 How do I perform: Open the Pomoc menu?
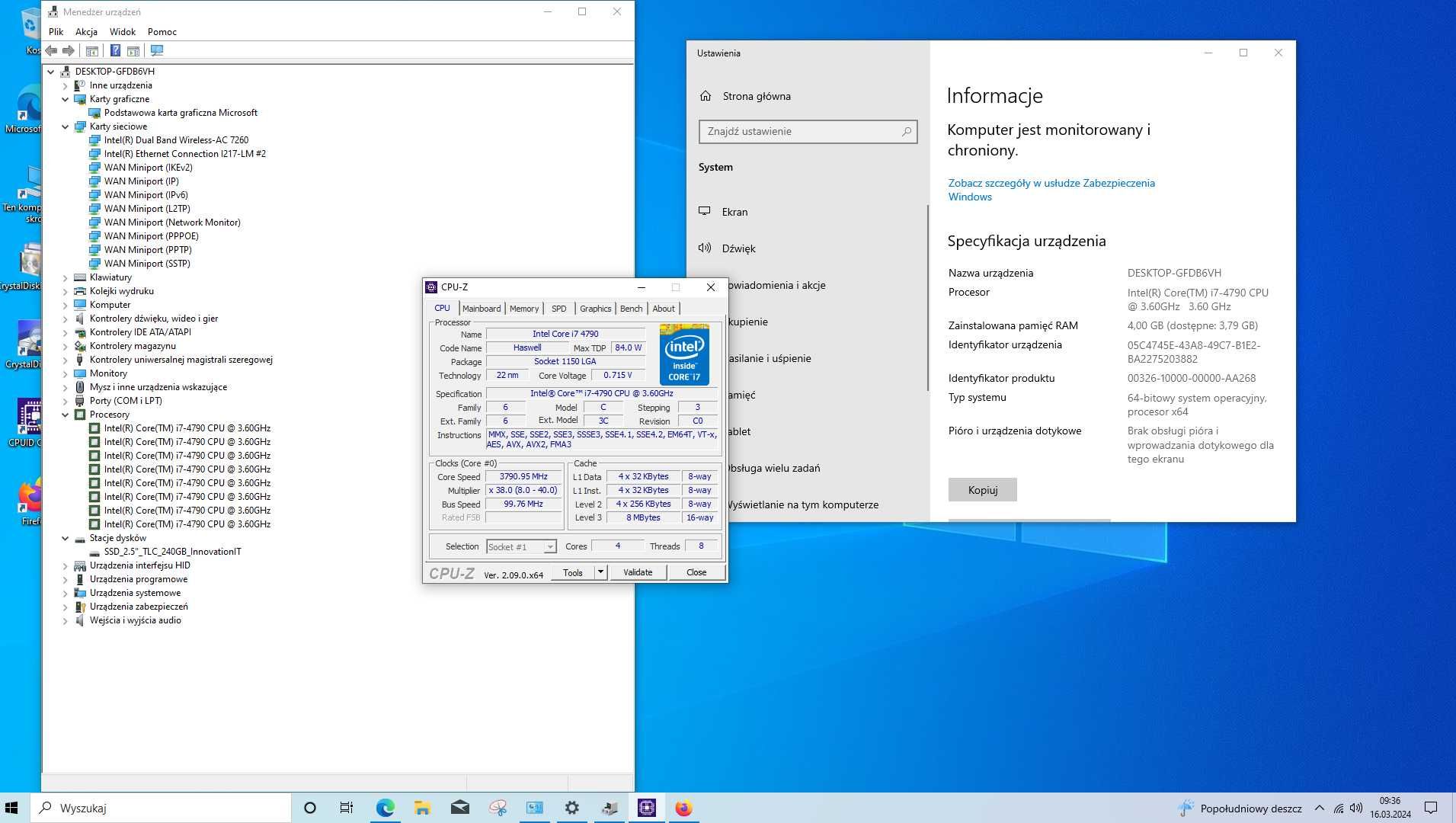click(162, 32)
